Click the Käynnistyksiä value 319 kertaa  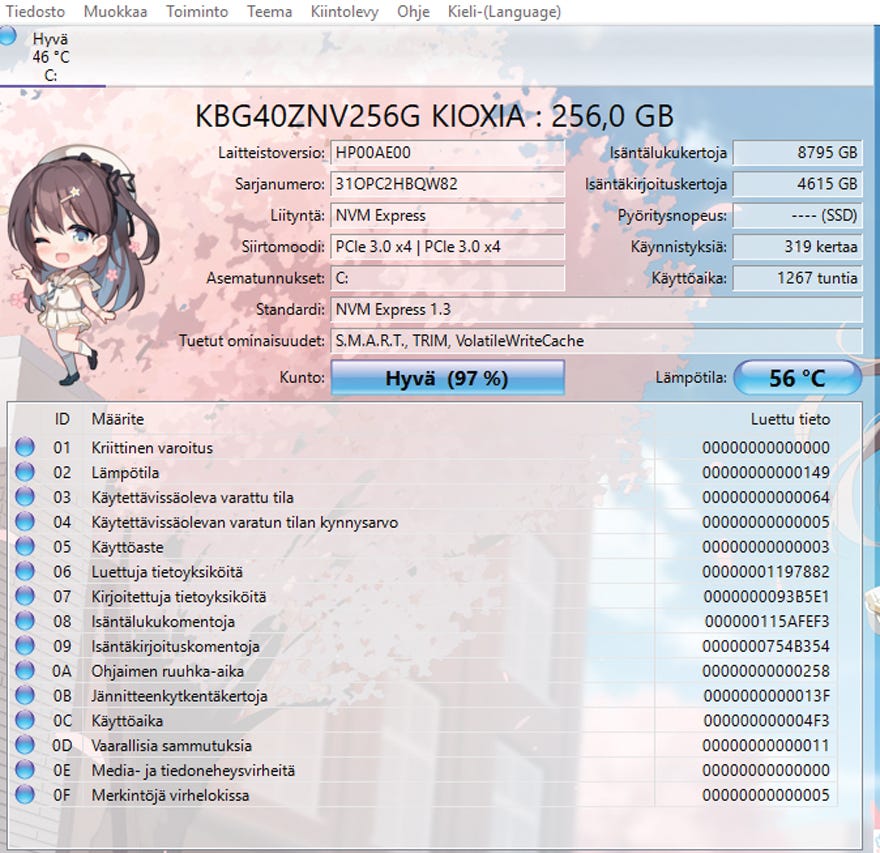click(797, 247)
